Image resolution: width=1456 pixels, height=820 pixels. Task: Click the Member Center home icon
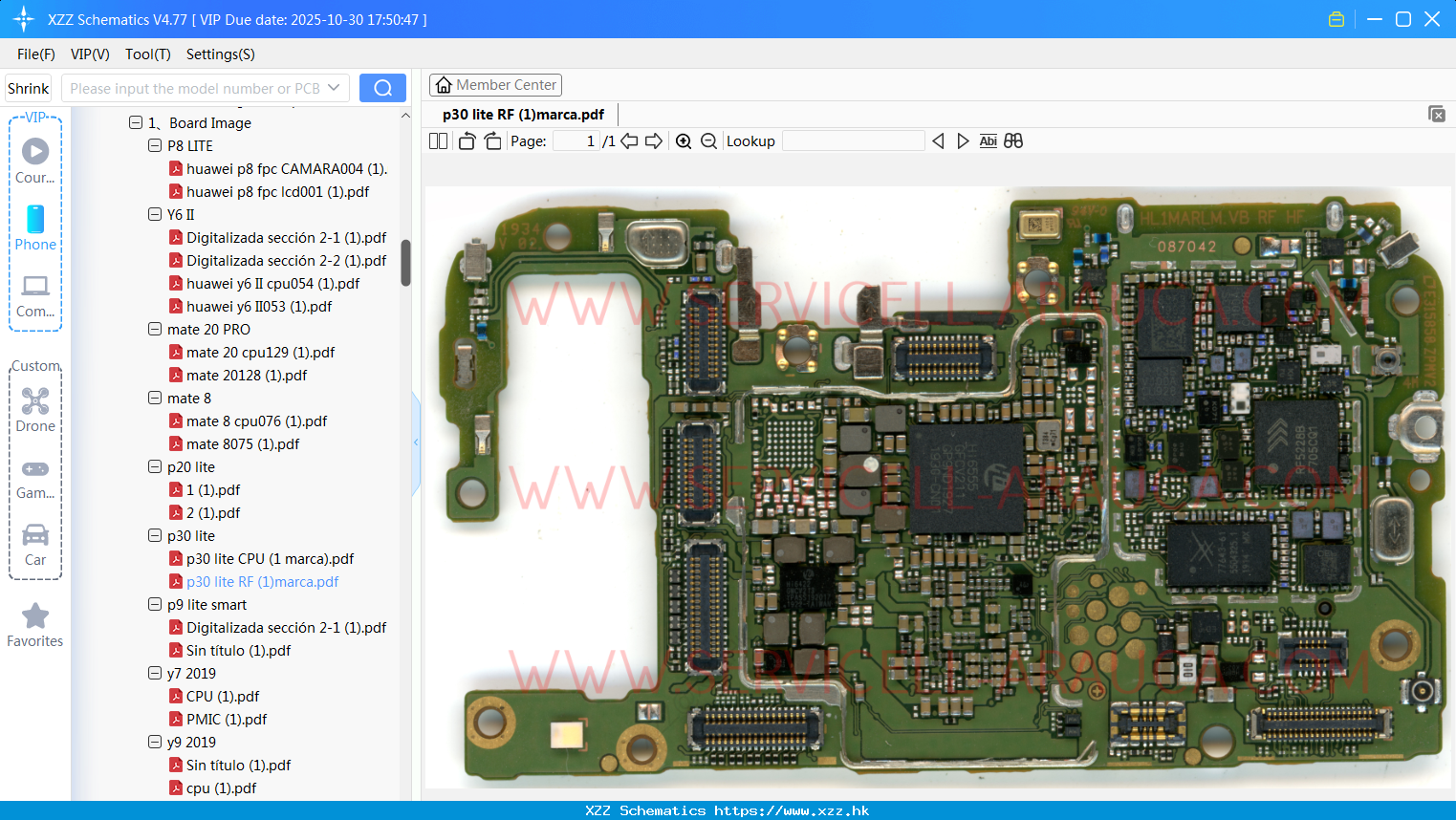point(444,85)
